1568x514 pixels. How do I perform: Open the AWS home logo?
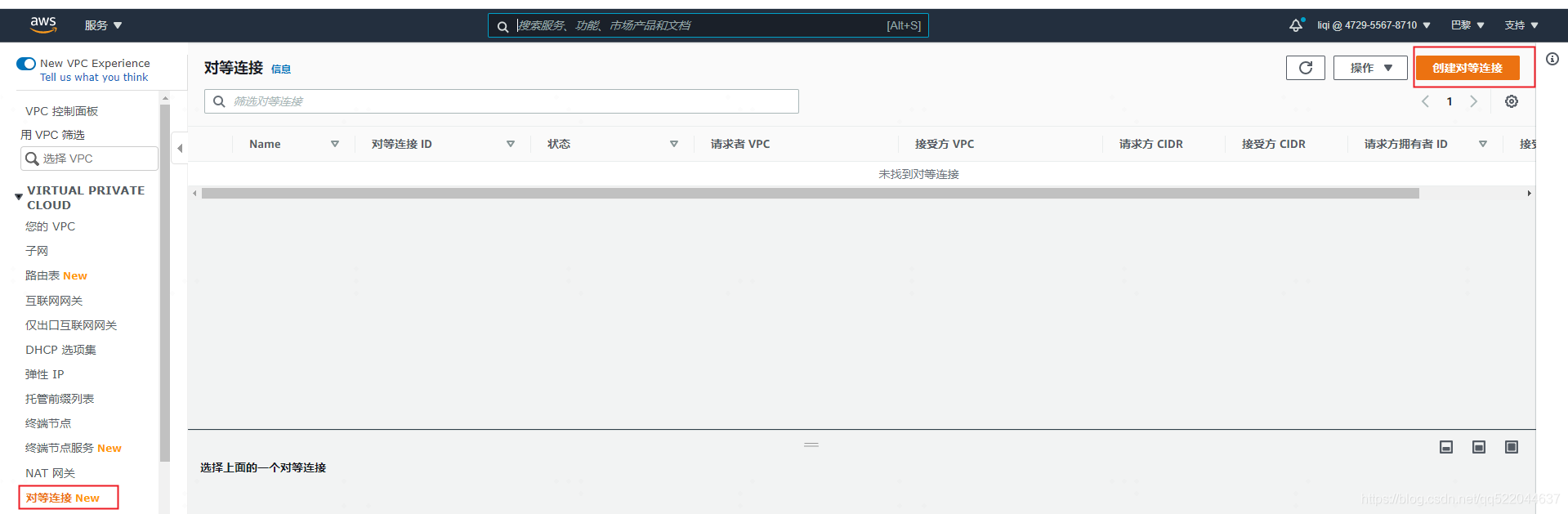43,25
